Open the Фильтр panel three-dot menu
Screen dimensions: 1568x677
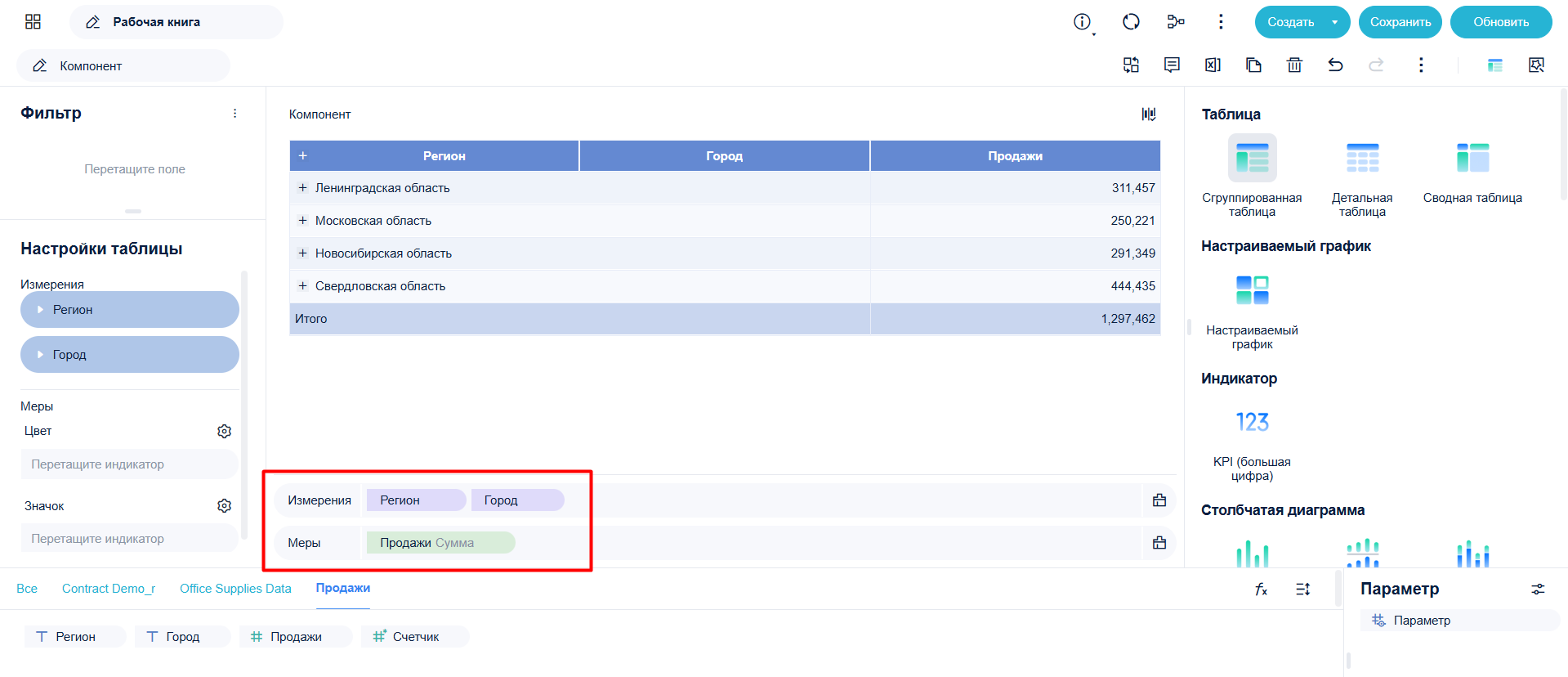235,114
